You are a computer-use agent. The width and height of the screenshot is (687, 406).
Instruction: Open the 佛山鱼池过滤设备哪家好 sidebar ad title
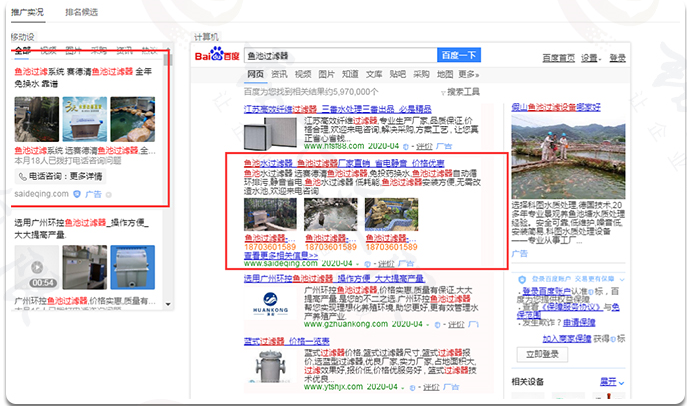coord(556,107)
